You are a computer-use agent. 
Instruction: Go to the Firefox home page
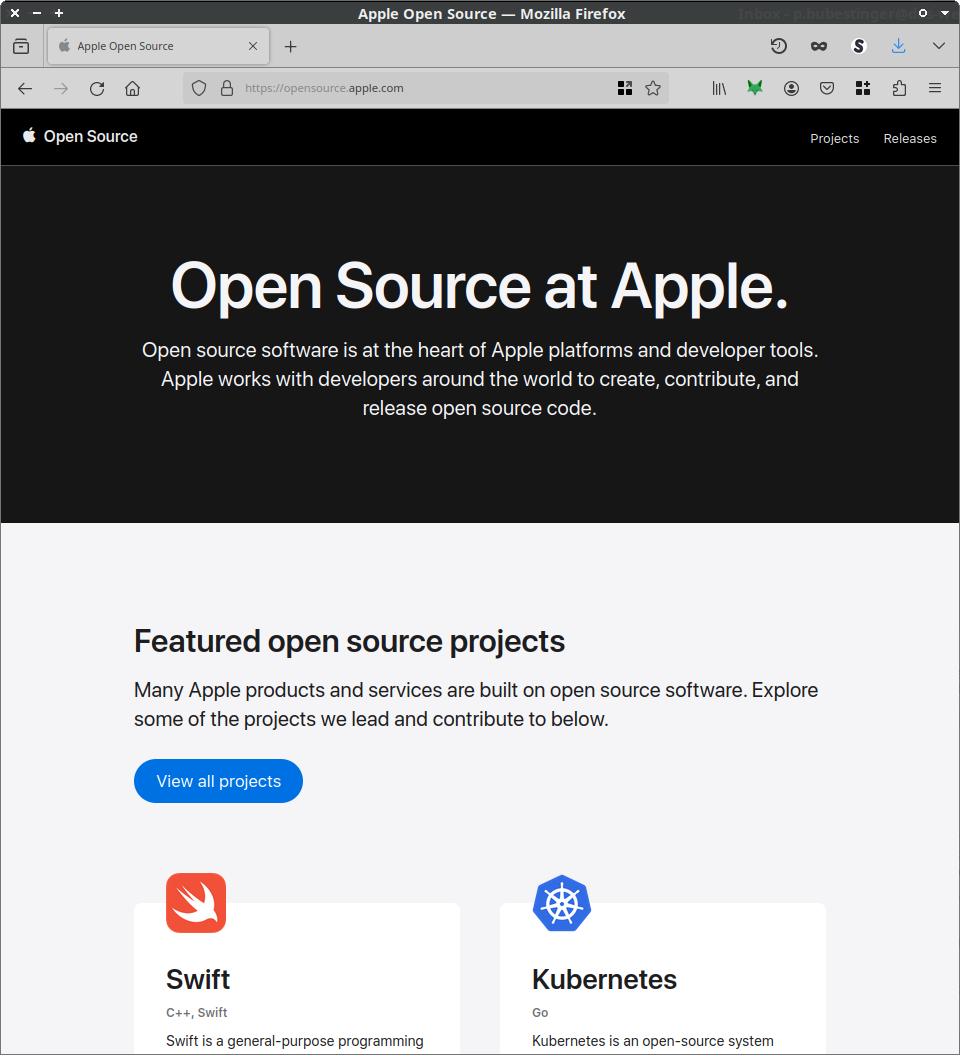(x=132, y=88)
